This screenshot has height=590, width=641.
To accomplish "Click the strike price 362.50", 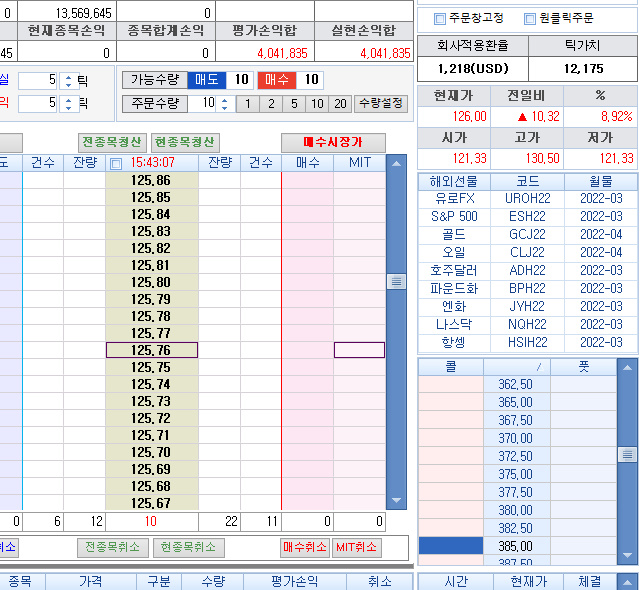I will point(515,385).
